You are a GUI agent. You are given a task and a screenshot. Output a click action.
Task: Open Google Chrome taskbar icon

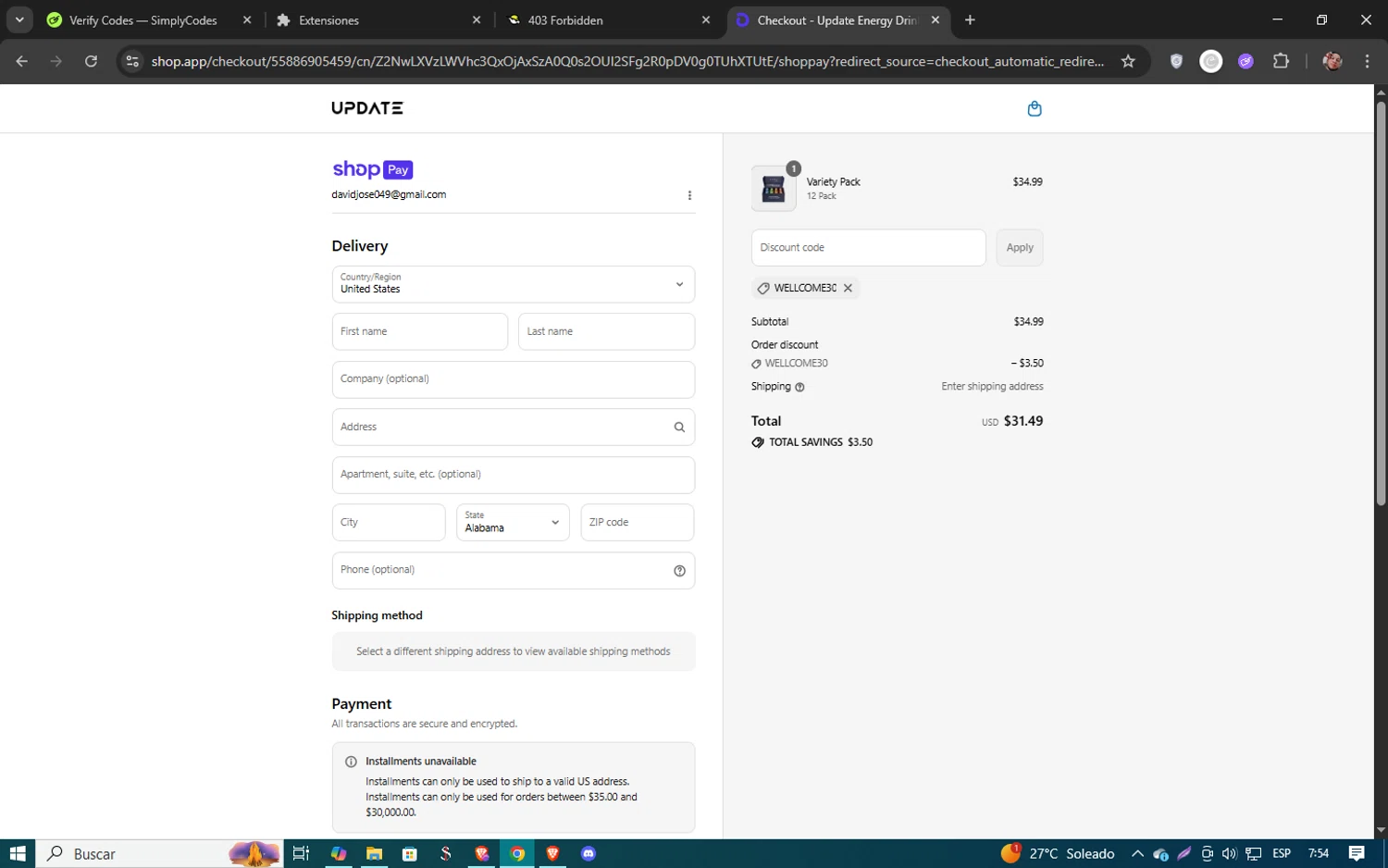(517, 853)
